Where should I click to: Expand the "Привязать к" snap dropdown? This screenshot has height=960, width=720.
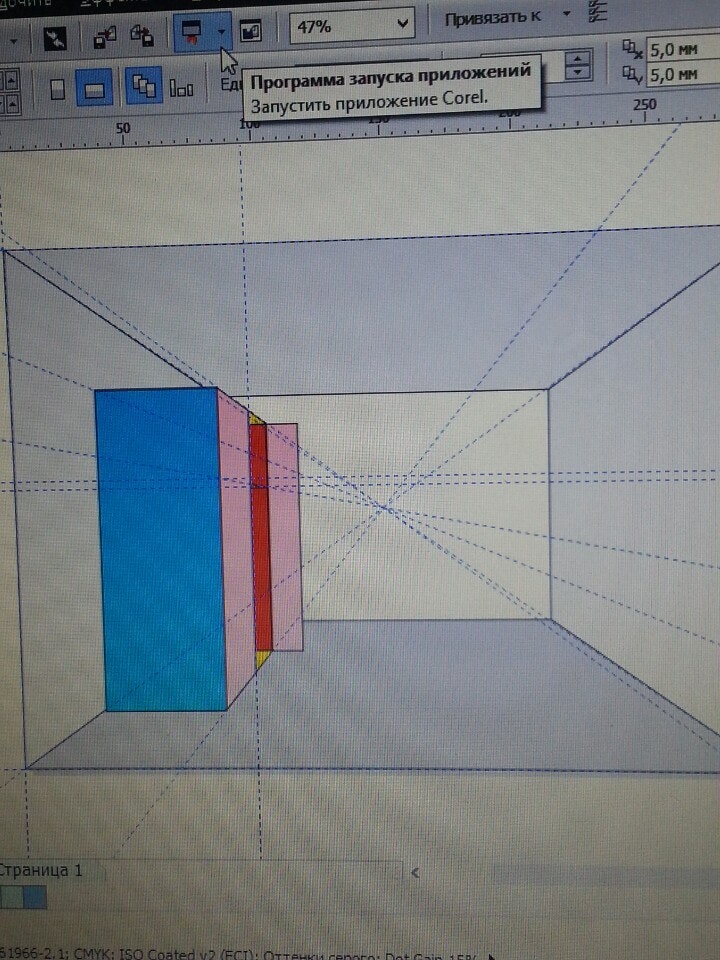tap(567, 14)
